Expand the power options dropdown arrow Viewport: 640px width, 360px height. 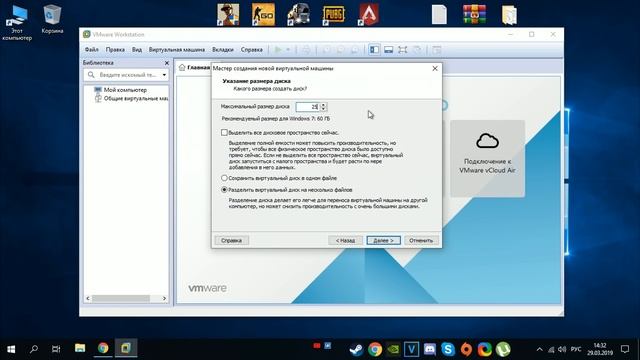(288, 49)
